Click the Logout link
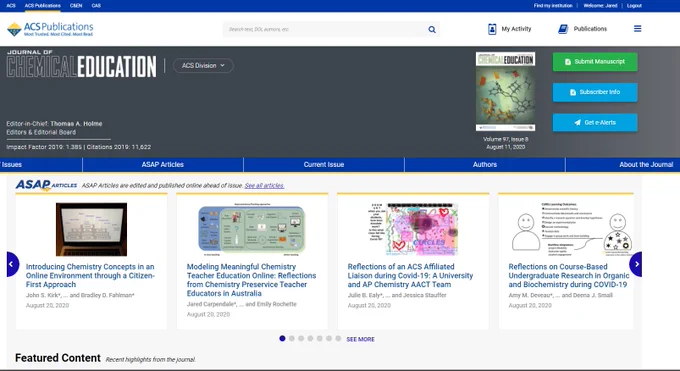Viewport: 680px width, 371px height. (634, 6)
